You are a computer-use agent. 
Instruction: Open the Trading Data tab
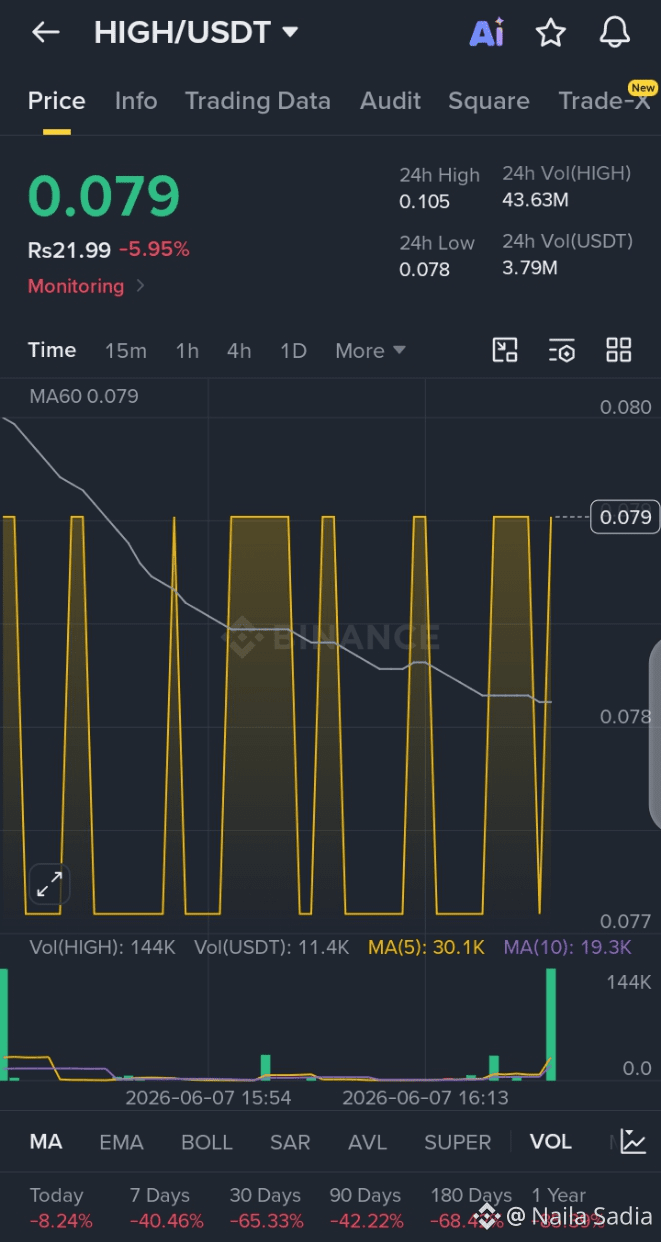tap(258, 101)
